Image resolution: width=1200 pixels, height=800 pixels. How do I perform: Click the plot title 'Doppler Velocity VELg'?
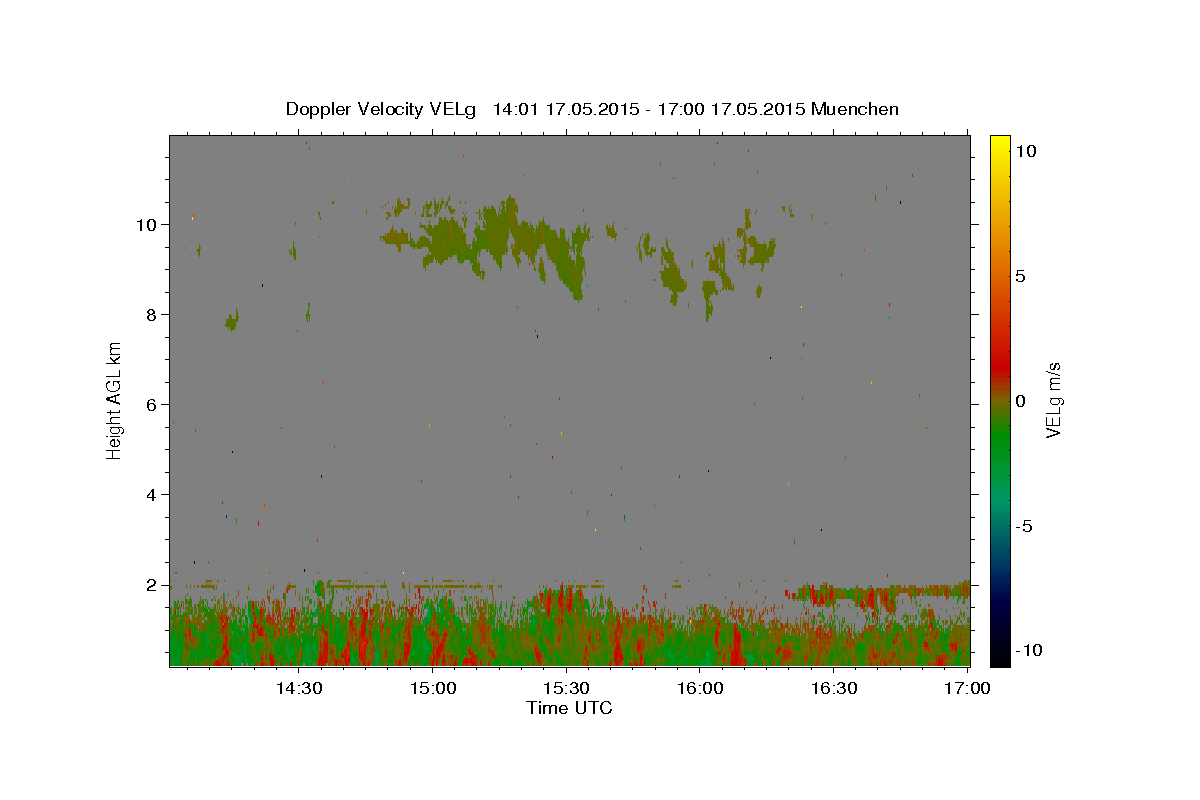(x=383, y=109)
